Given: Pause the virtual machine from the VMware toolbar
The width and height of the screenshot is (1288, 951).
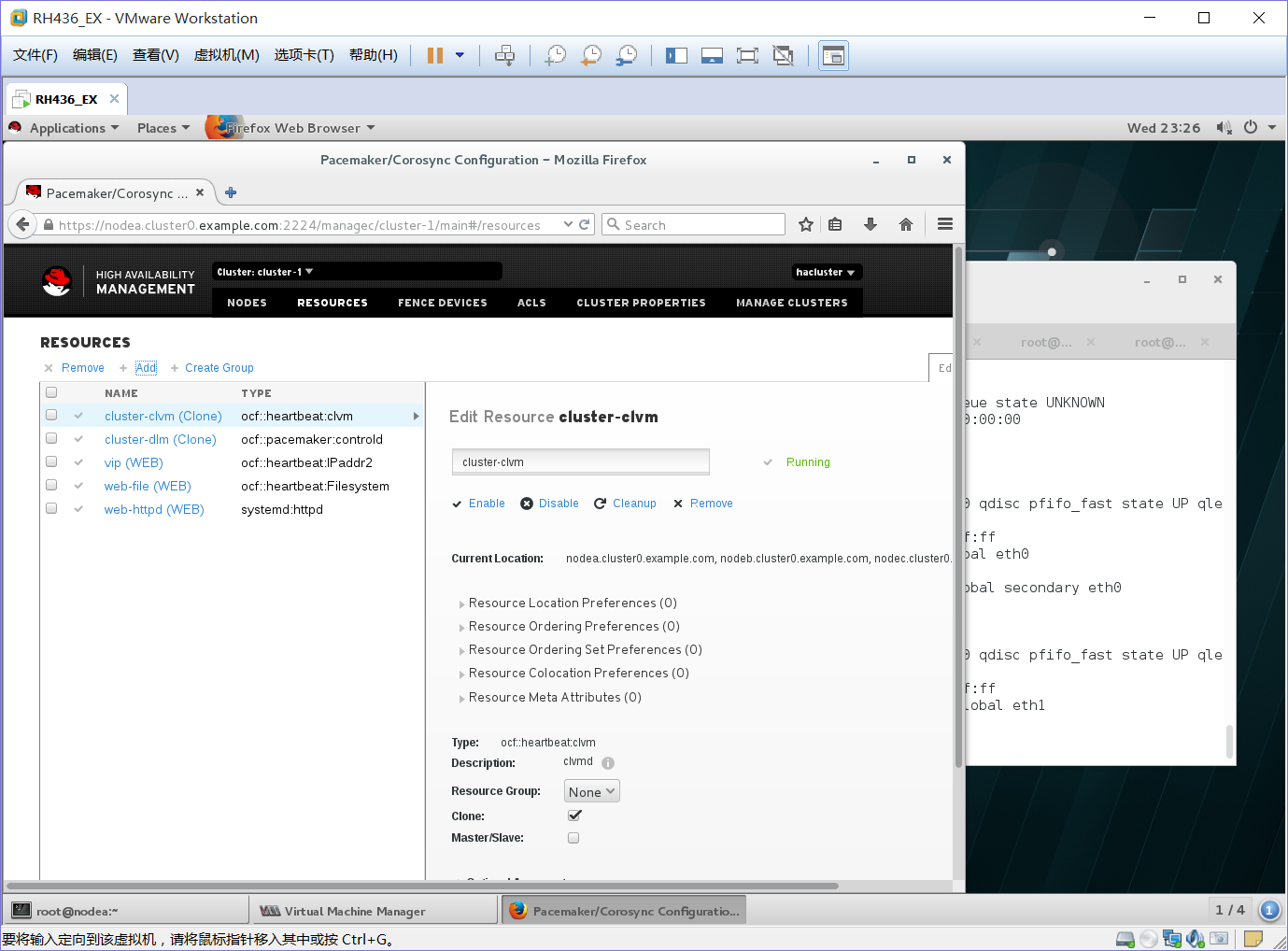Looking at the screenshot, I should pyautogui.click(x=434, y=55).
